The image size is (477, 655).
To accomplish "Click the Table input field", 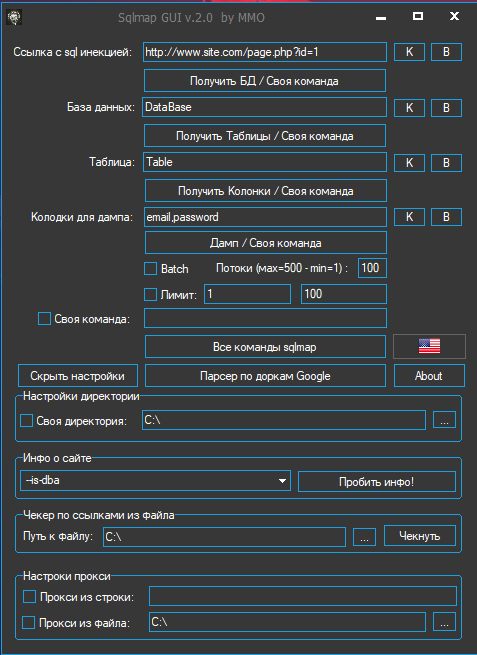I will (x=265, y=162).
